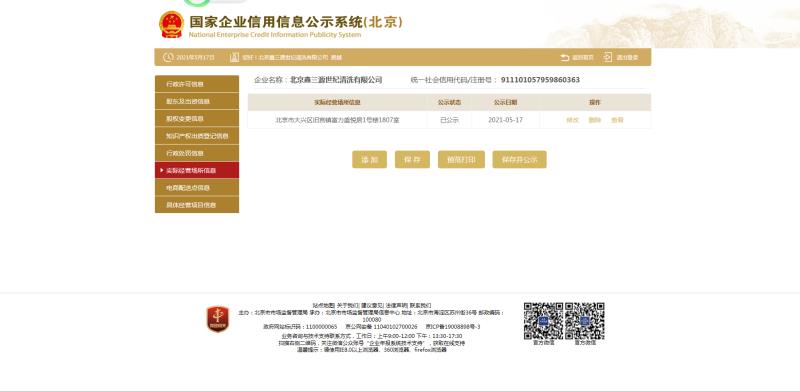Click the red government agency badge in footer
The width and height of the screenshot is (800, 392).
(x=218, y=319)
